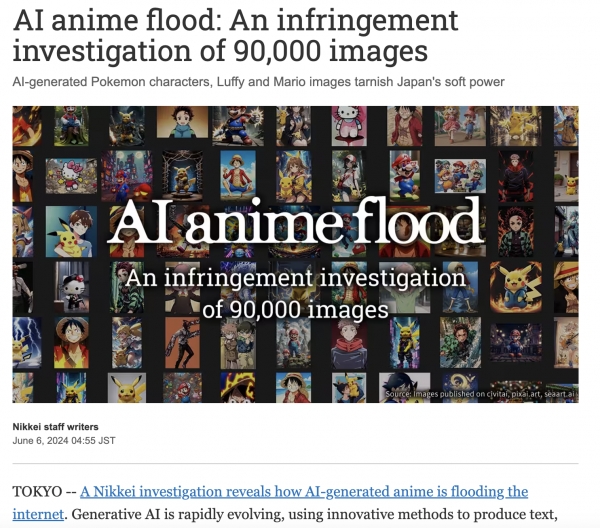Click the image source credit caption

point(480,394)
